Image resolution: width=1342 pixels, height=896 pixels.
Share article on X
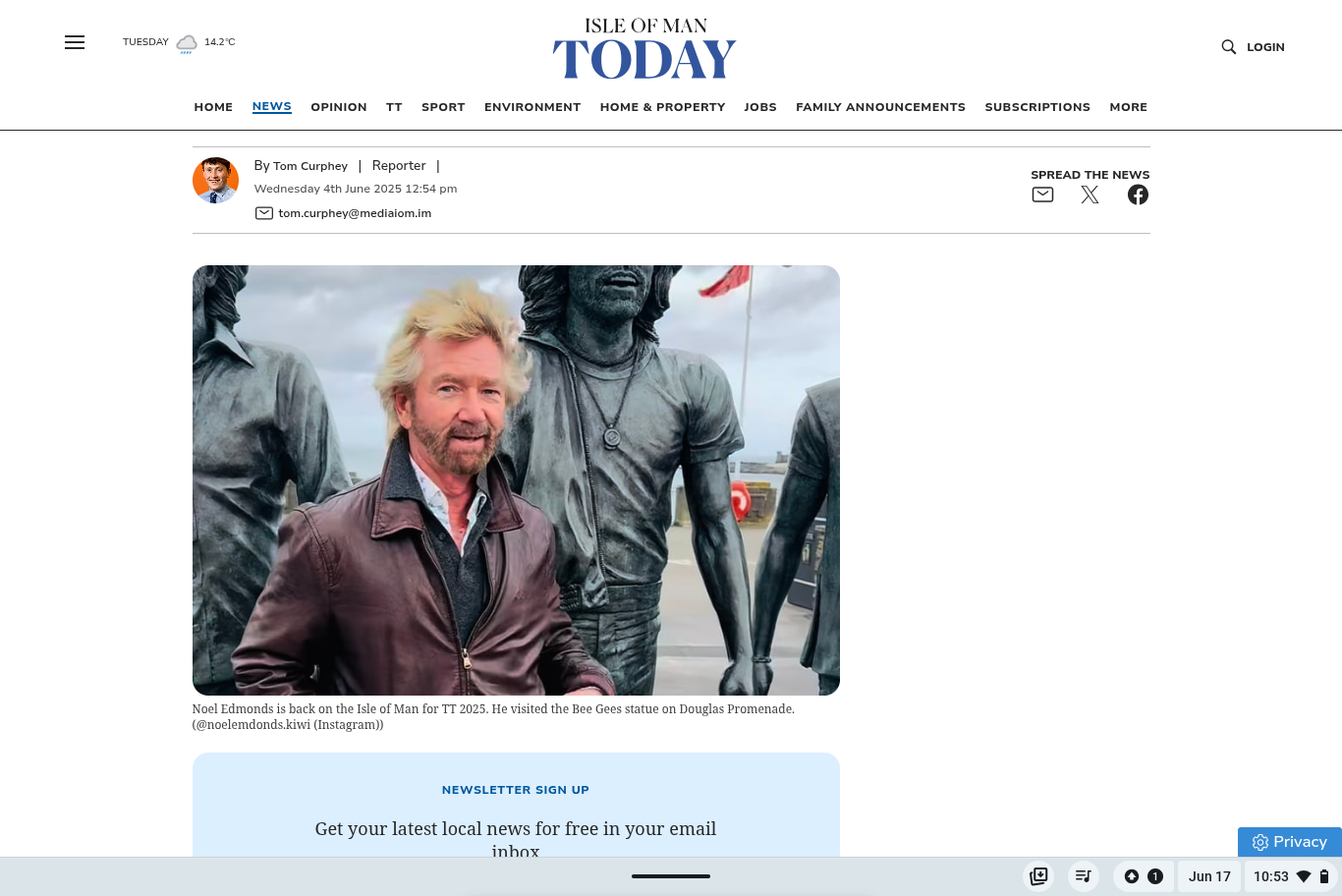(x=1090, y=195)
